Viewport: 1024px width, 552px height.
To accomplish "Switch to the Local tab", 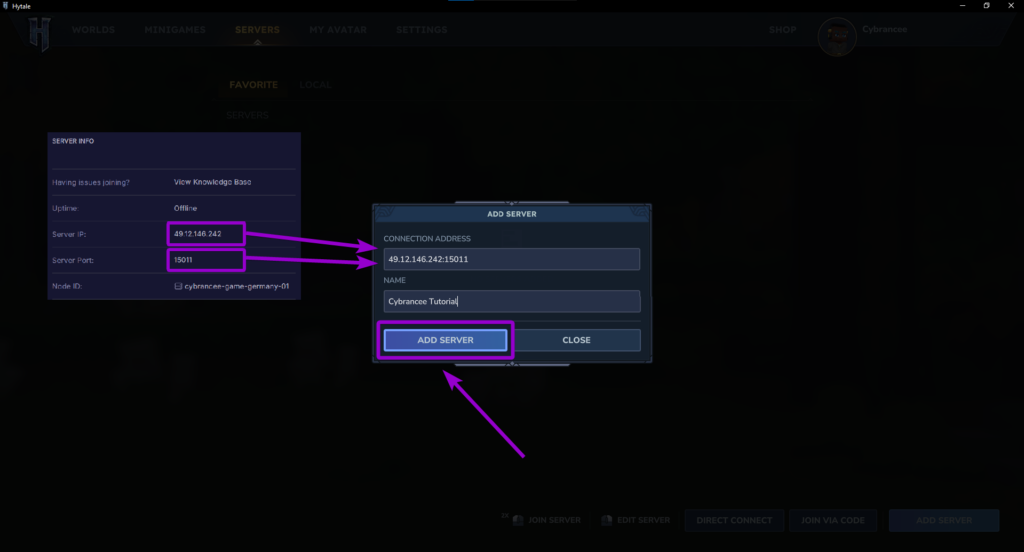I will pyautogui.click(x=315, y=85).
